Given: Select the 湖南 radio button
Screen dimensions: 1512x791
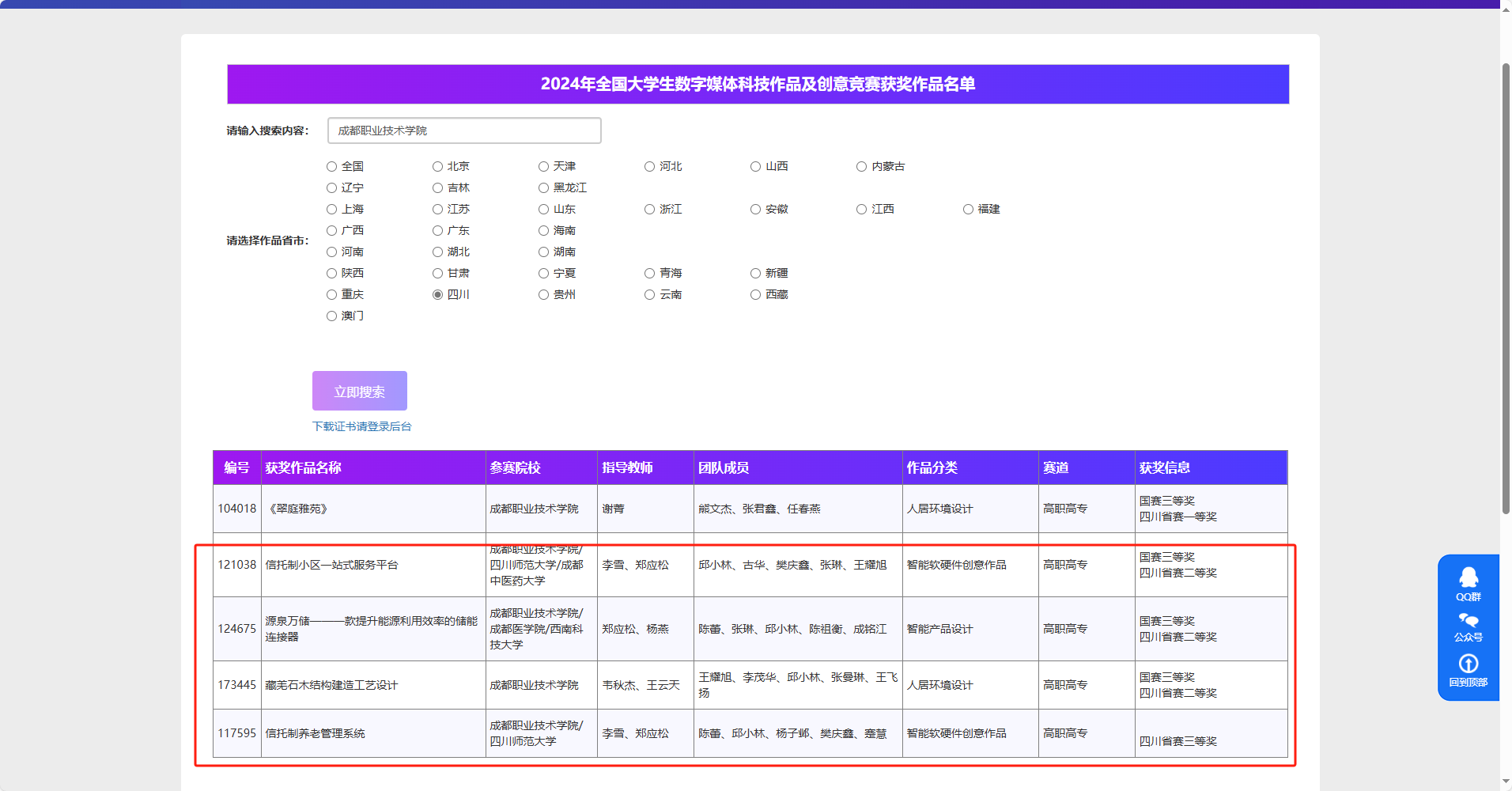Looking at the screenshot, I should tap(543, 252).
